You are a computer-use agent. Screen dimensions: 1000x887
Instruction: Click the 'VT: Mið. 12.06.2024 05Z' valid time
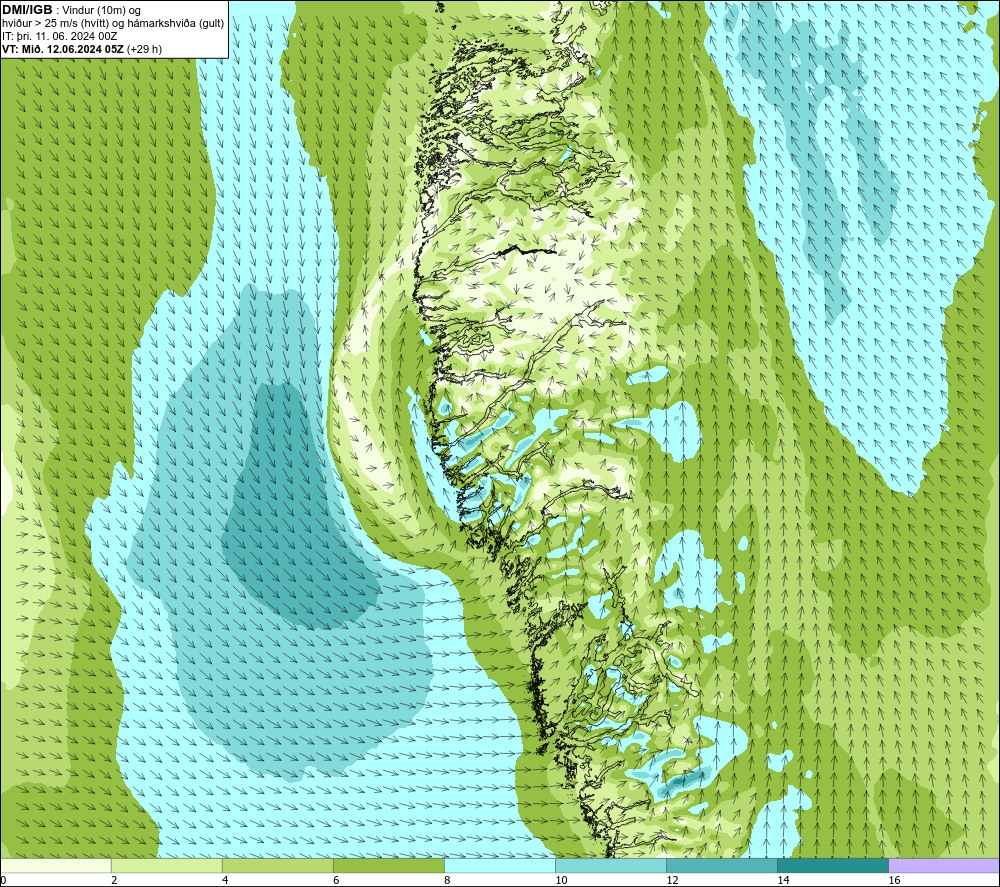tap(63, 49)
